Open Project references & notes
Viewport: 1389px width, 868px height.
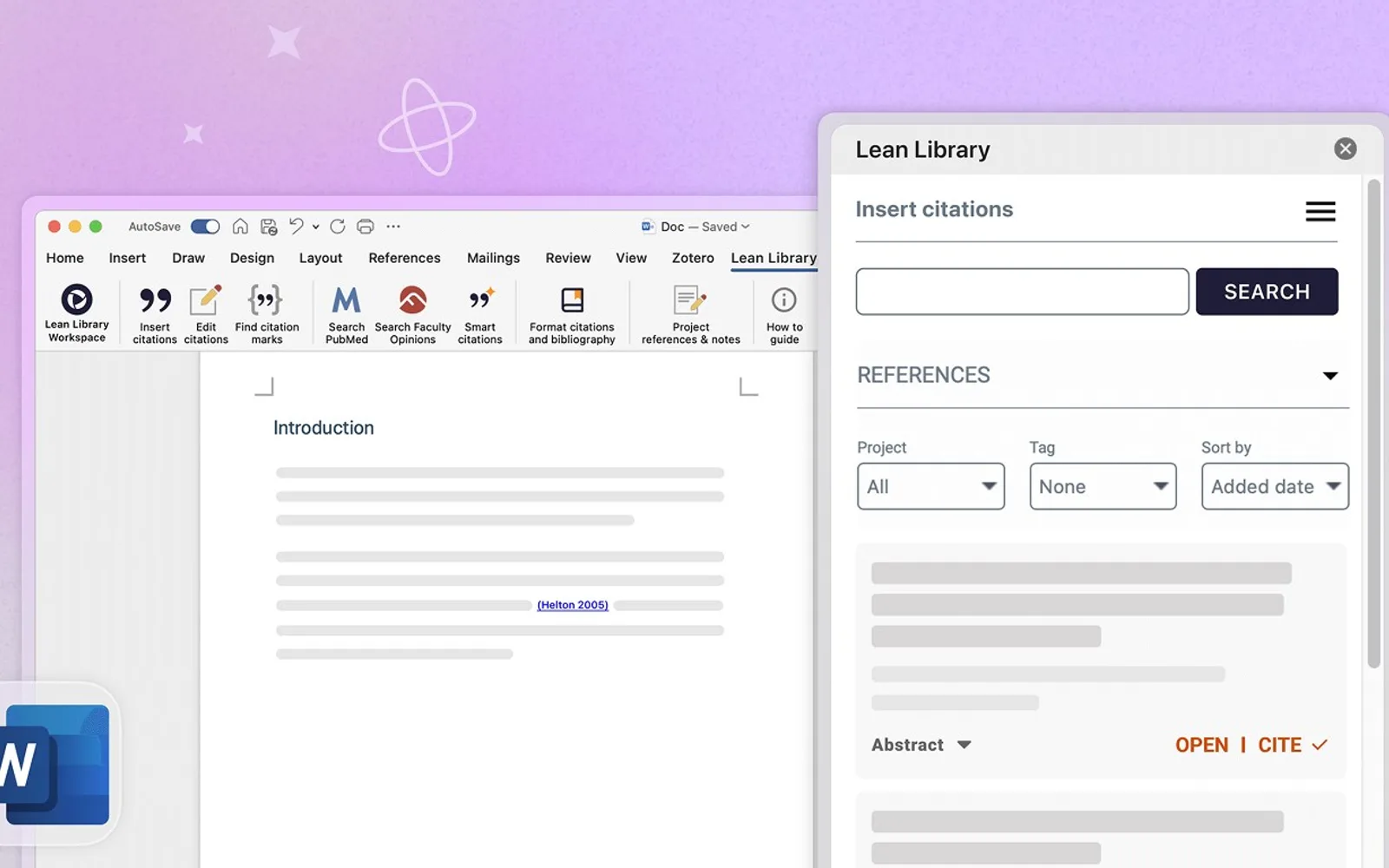691,315
